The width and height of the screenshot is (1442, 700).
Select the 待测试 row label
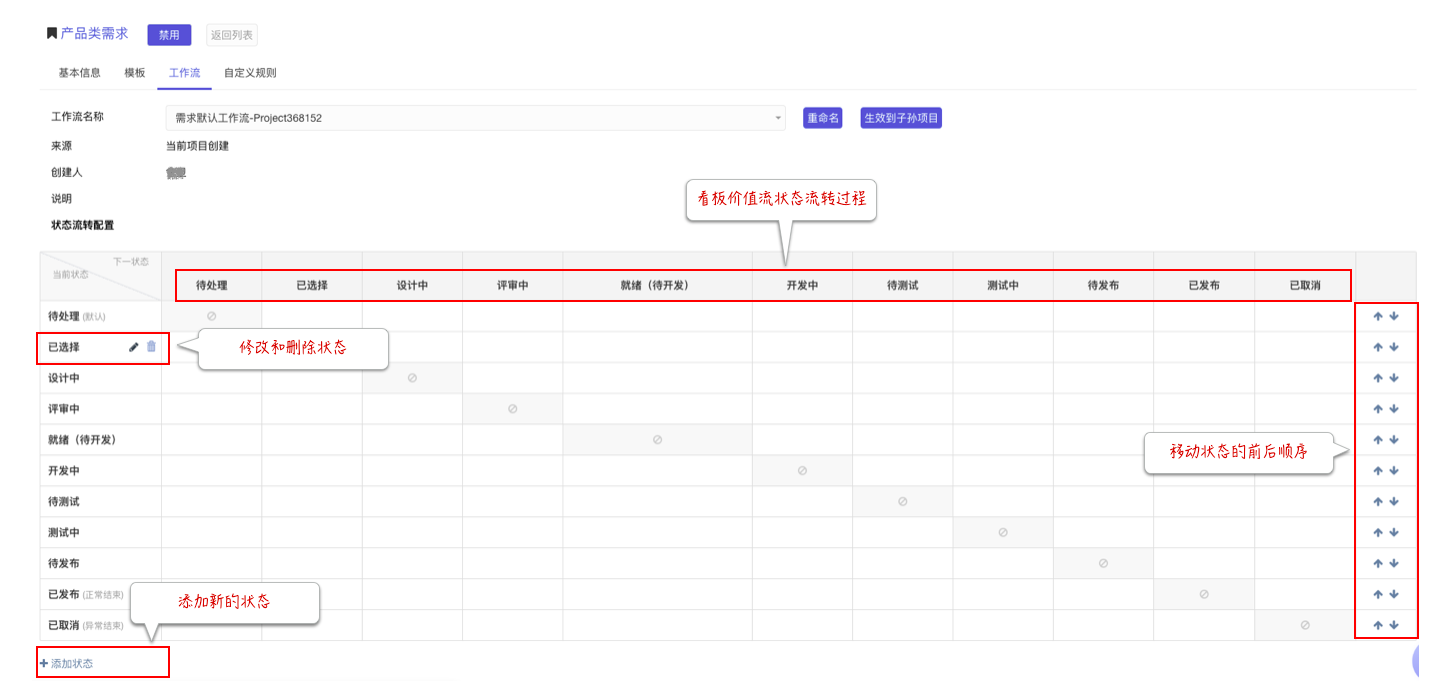tap(64, 502)
